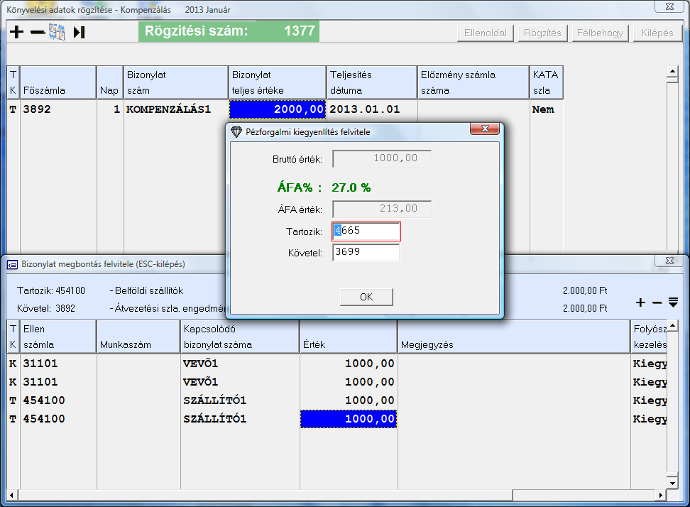Click the Félbehagy button
This screenshot has width=690, height=507.
point(601,33)
